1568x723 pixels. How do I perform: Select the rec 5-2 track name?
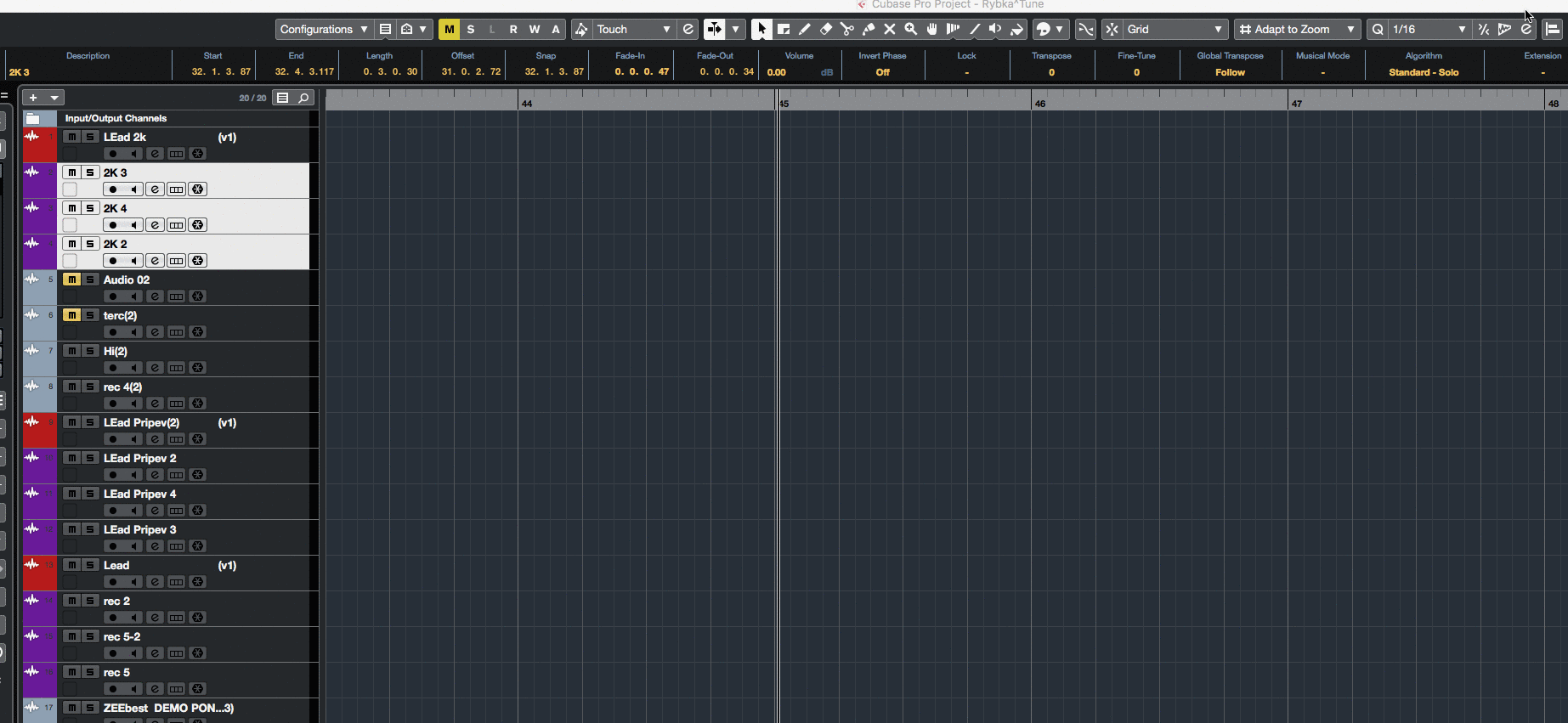[x=122, y=636]
